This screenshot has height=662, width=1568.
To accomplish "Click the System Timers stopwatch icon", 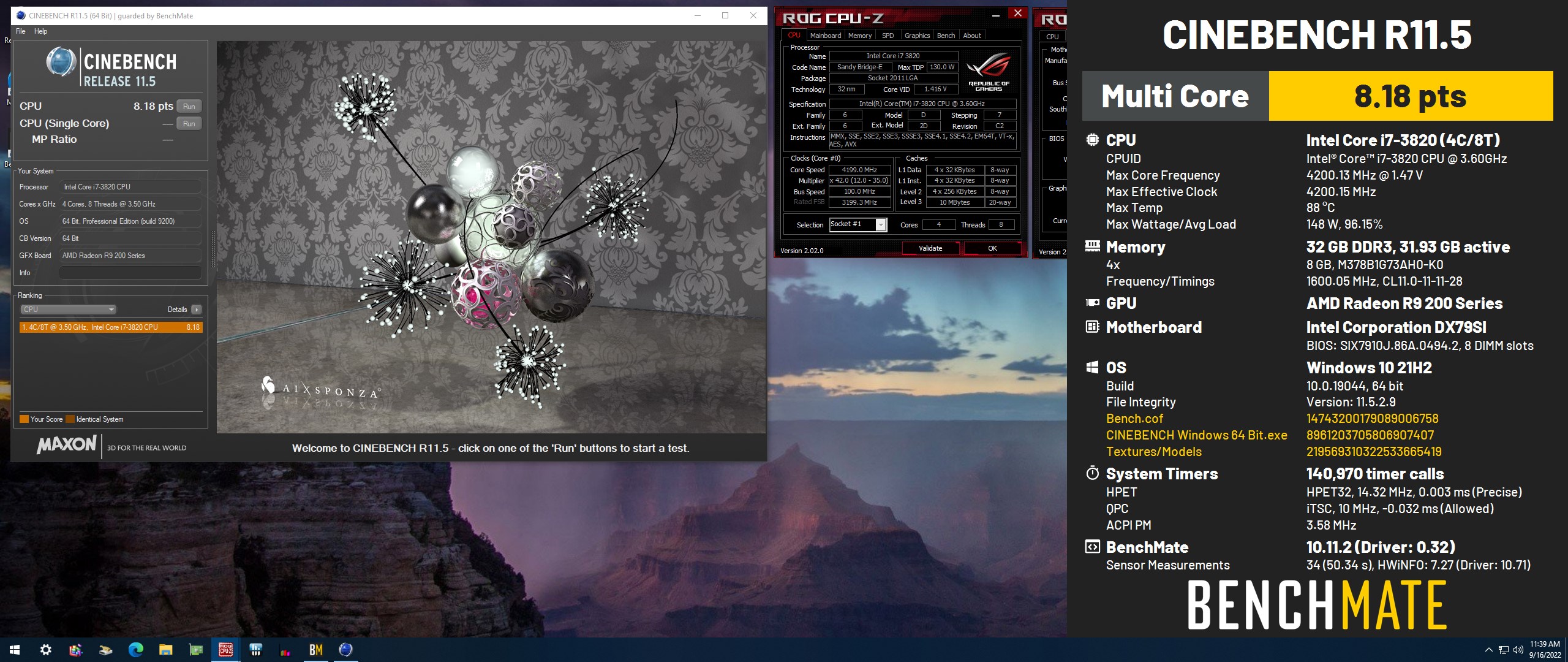I will (x=1092, y=473).
